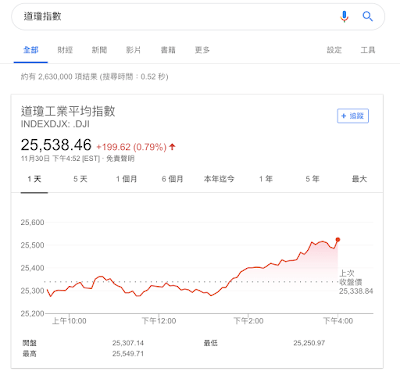Click the INDEXDJX: .DJI ticker text
This screenshot has height=375, width=400.
(55, 124)
